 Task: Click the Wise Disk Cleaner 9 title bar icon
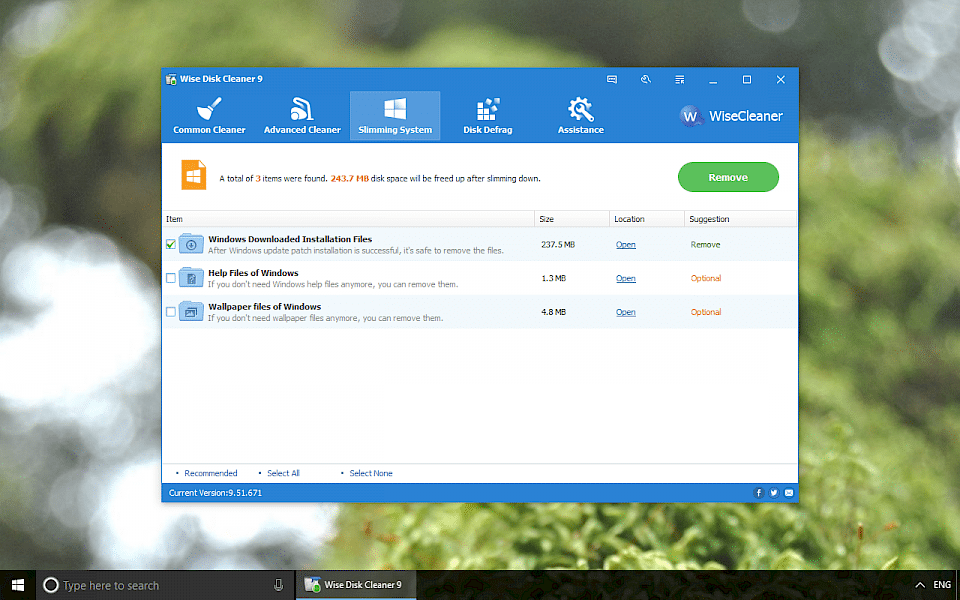pyautogui.click(x=171, y=79)
